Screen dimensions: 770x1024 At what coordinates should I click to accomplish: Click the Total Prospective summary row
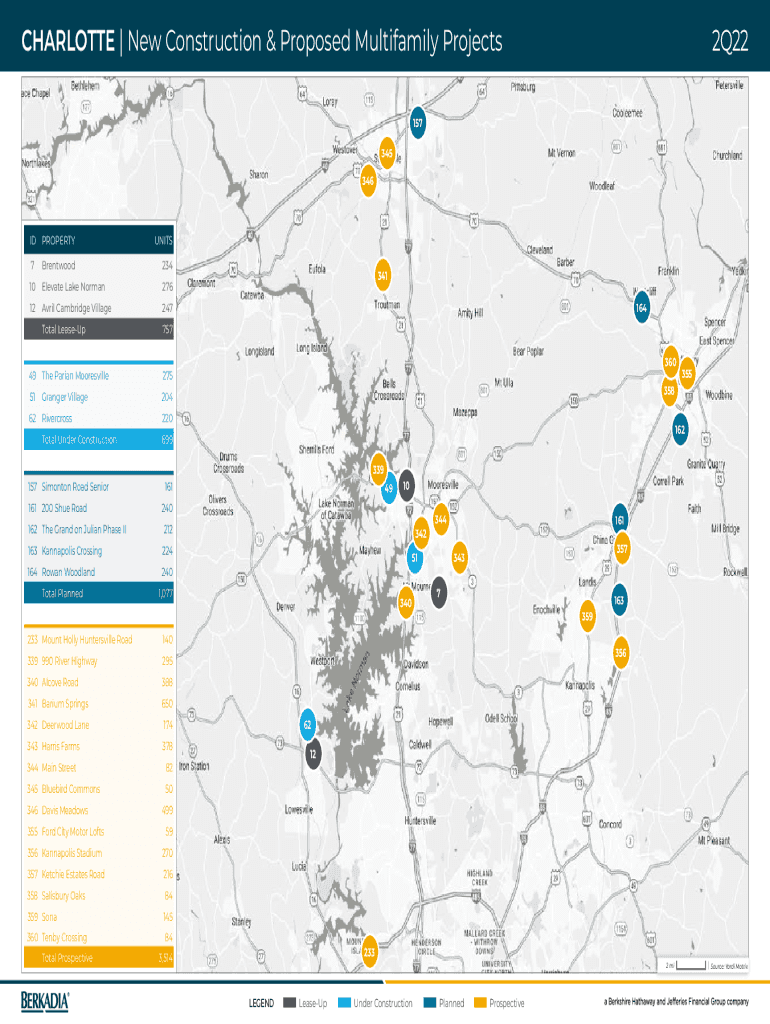[98, 958]
